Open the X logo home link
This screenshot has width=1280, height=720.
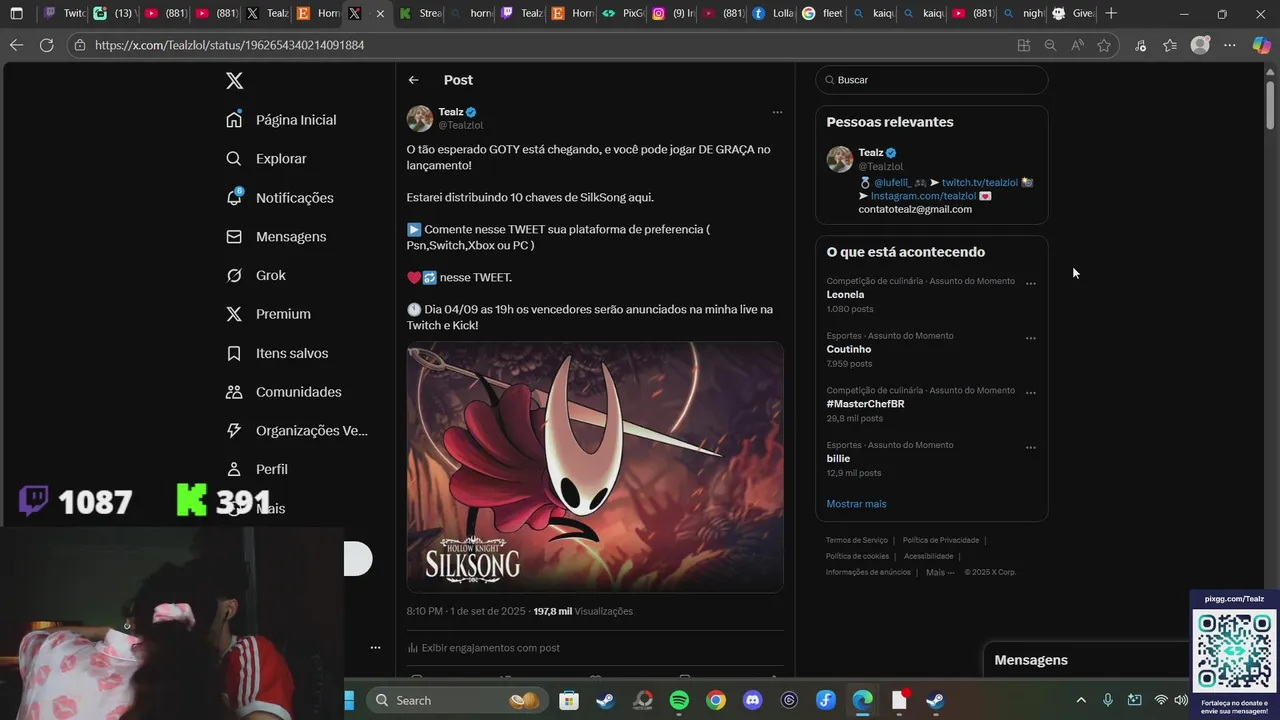[234, 81]
